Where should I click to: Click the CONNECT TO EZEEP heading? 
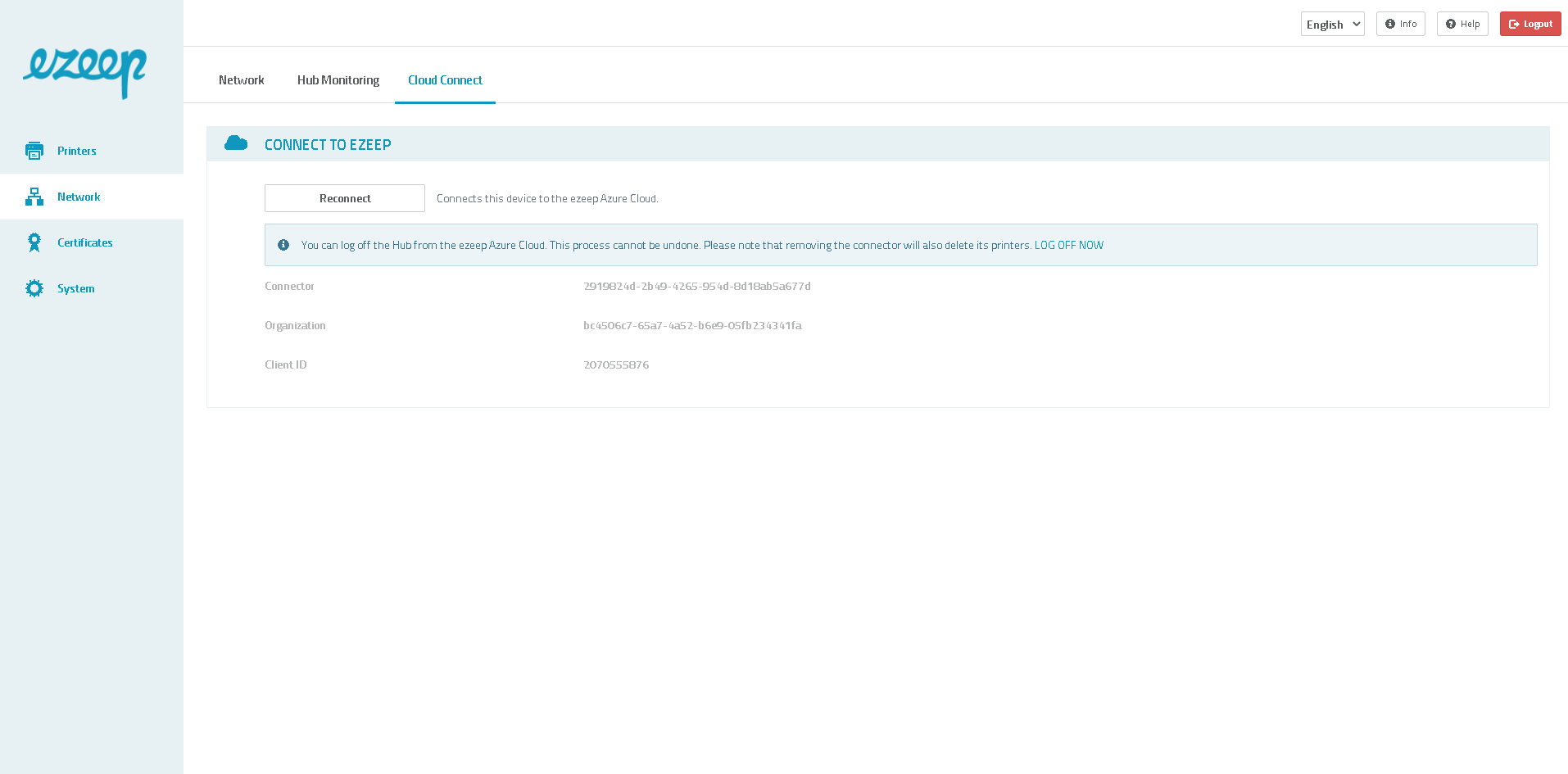click(x=328, y=144)
